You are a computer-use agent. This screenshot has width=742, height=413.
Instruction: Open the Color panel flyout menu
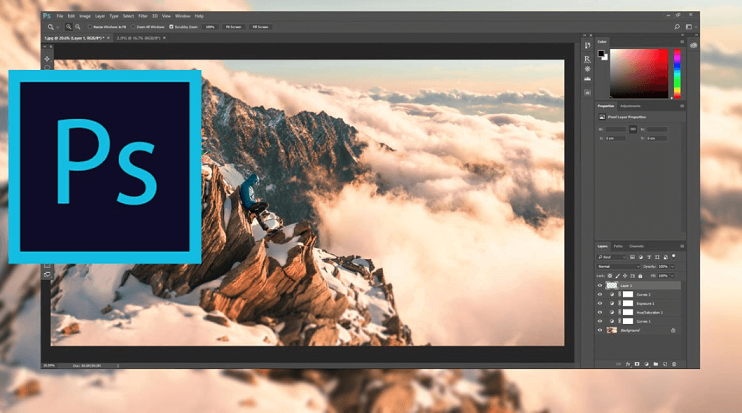click(x=682, y=42)
